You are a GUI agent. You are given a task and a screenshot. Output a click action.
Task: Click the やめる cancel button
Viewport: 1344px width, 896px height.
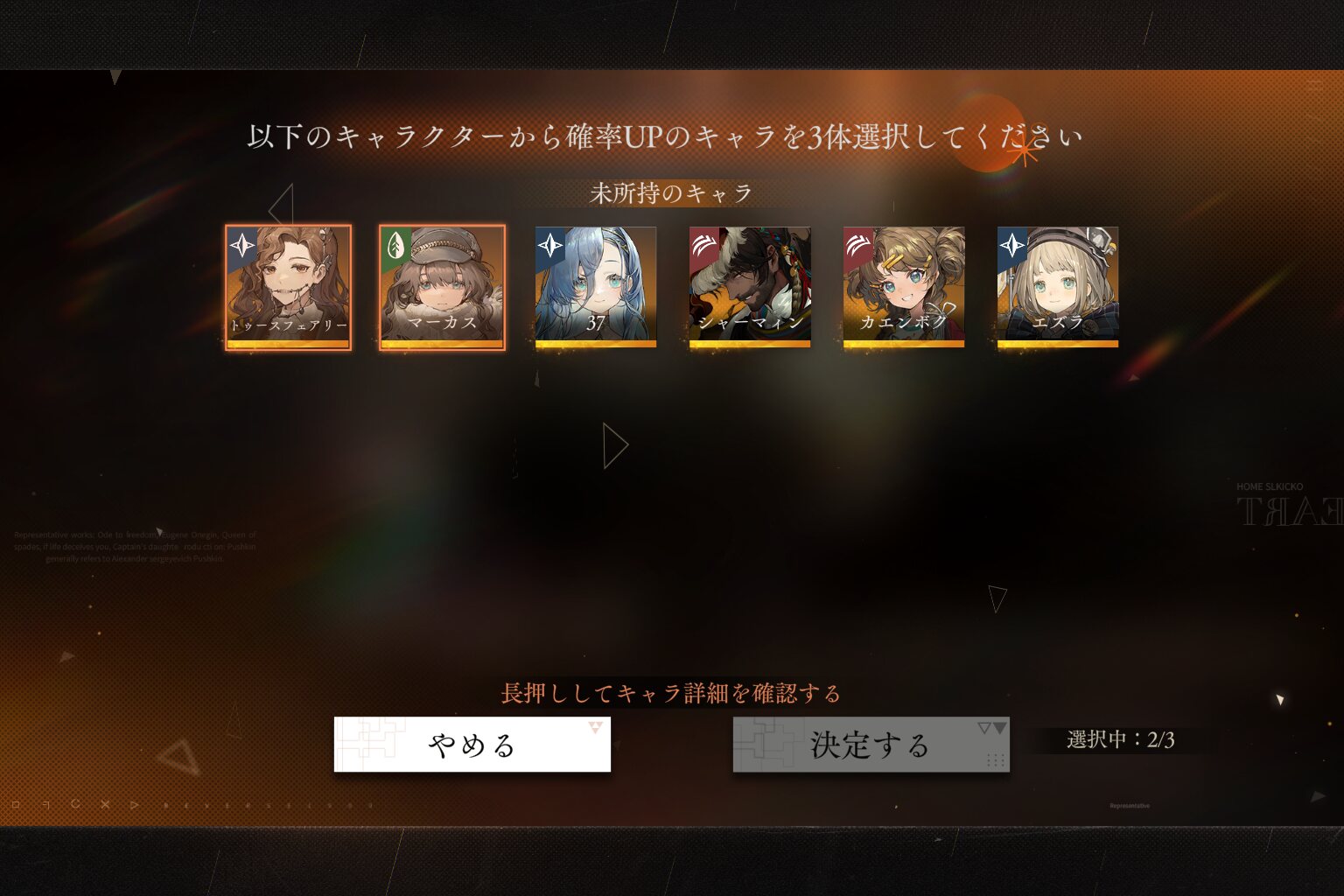click(x=472, y=745)
